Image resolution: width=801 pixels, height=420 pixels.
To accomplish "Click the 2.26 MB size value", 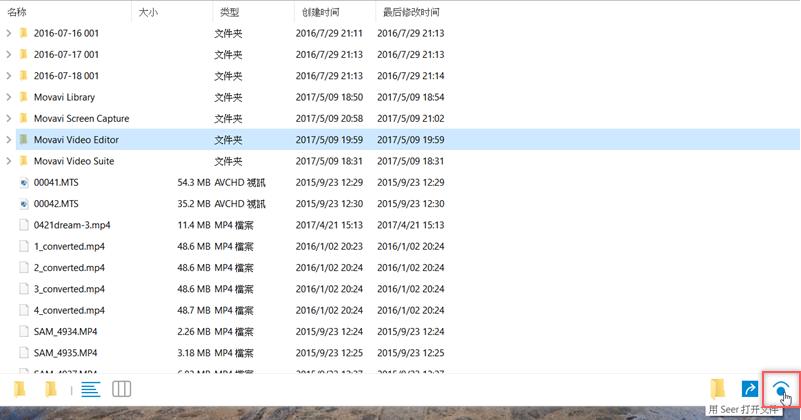I will pos(194,332).
